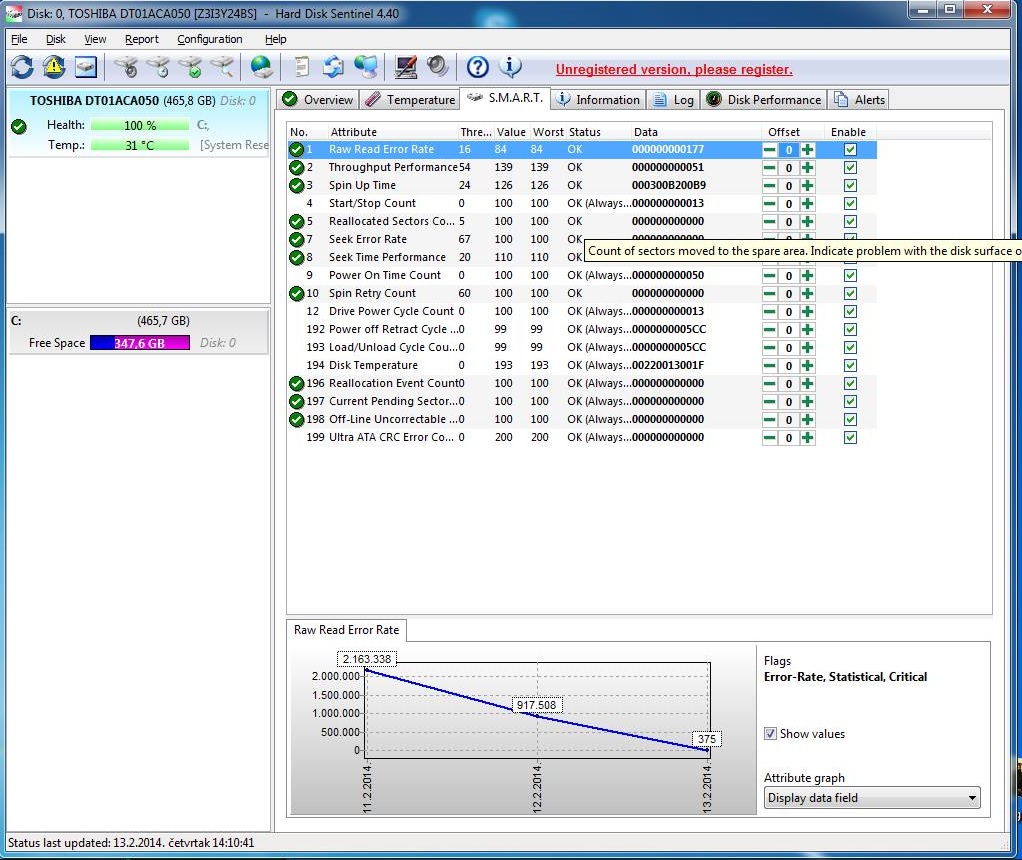The width and height of the screenshot is (1022, 860).
Task: Click the speaker sound toolbar icon
Action: click(x=437, y=67)
